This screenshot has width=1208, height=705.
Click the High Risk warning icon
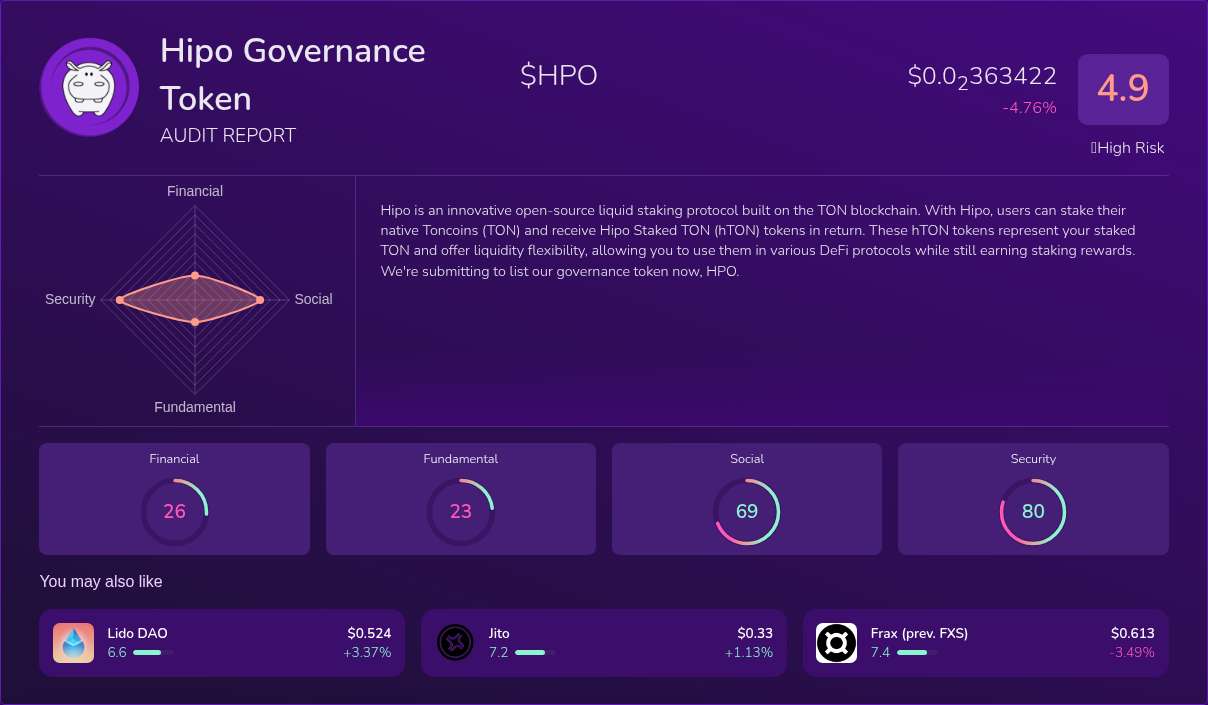point(1092,147)
